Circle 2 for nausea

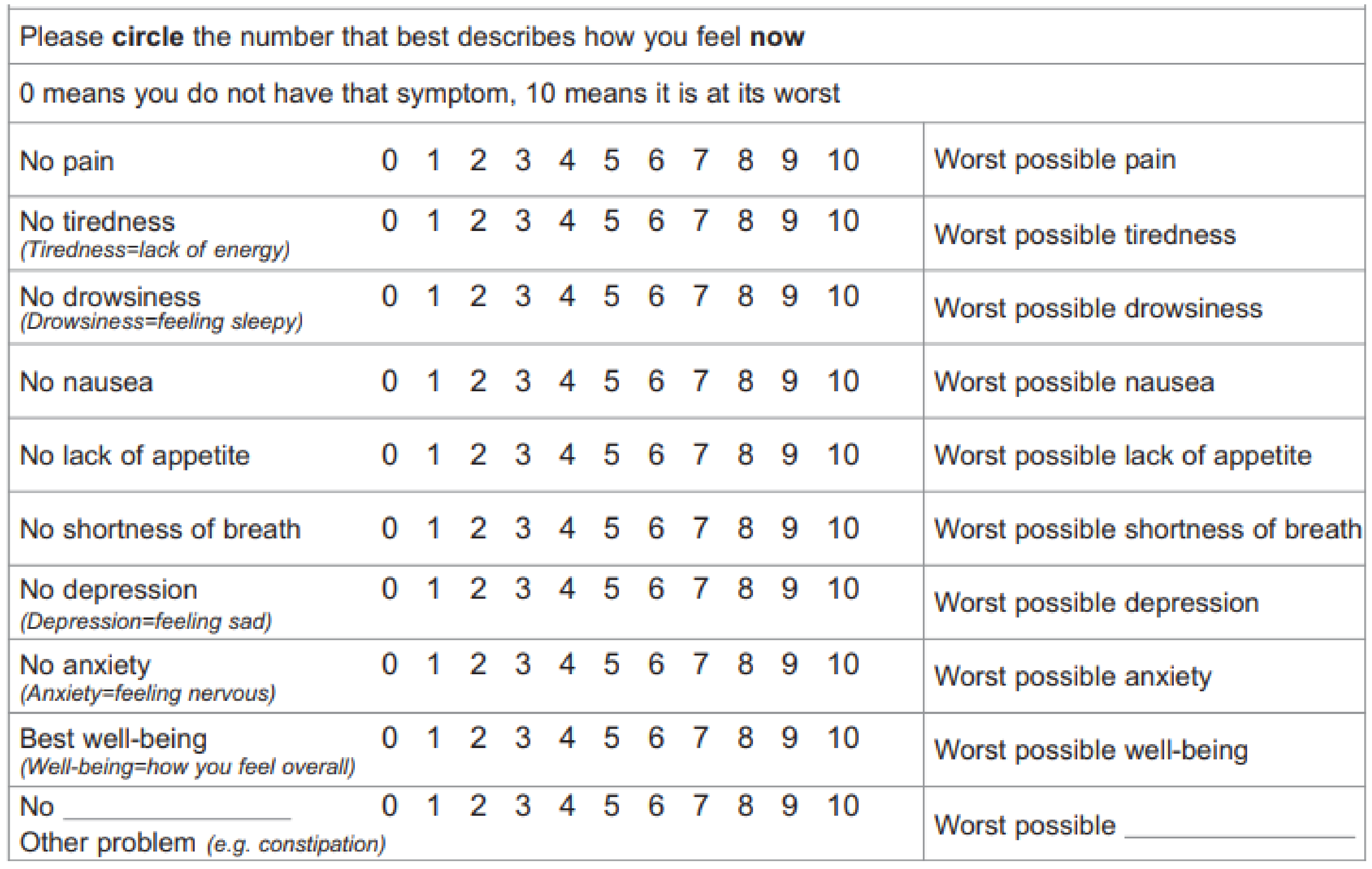coord(478,381)
